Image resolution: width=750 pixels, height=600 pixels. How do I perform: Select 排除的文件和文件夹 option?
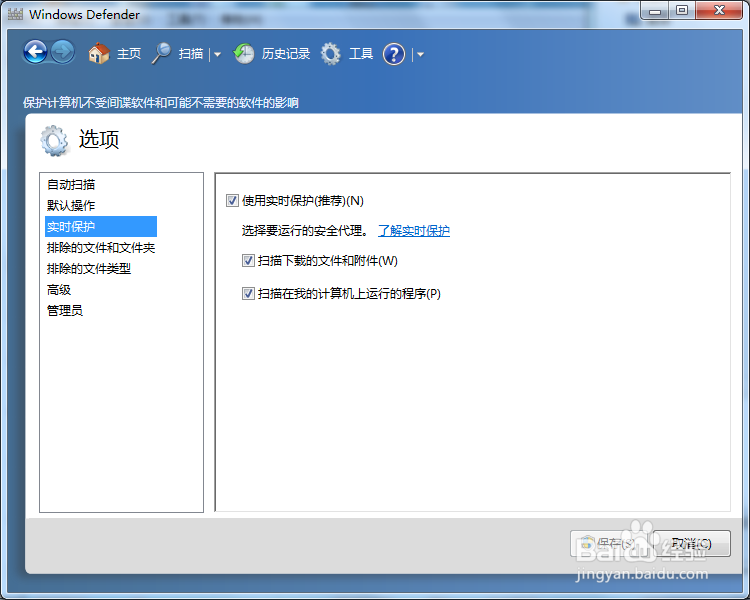click(x=101, y=247)
